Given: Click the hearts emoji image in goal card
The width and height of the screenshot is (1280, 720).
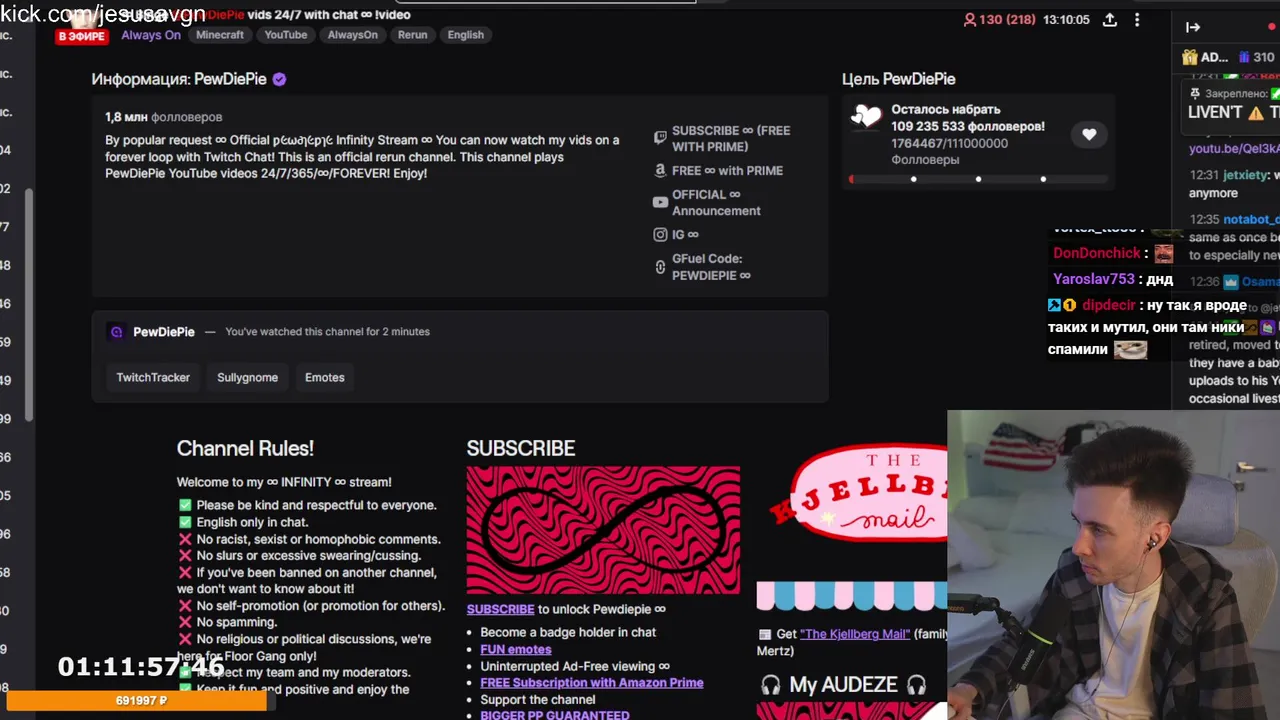Looking at the screenshot, I should point(866,117).
